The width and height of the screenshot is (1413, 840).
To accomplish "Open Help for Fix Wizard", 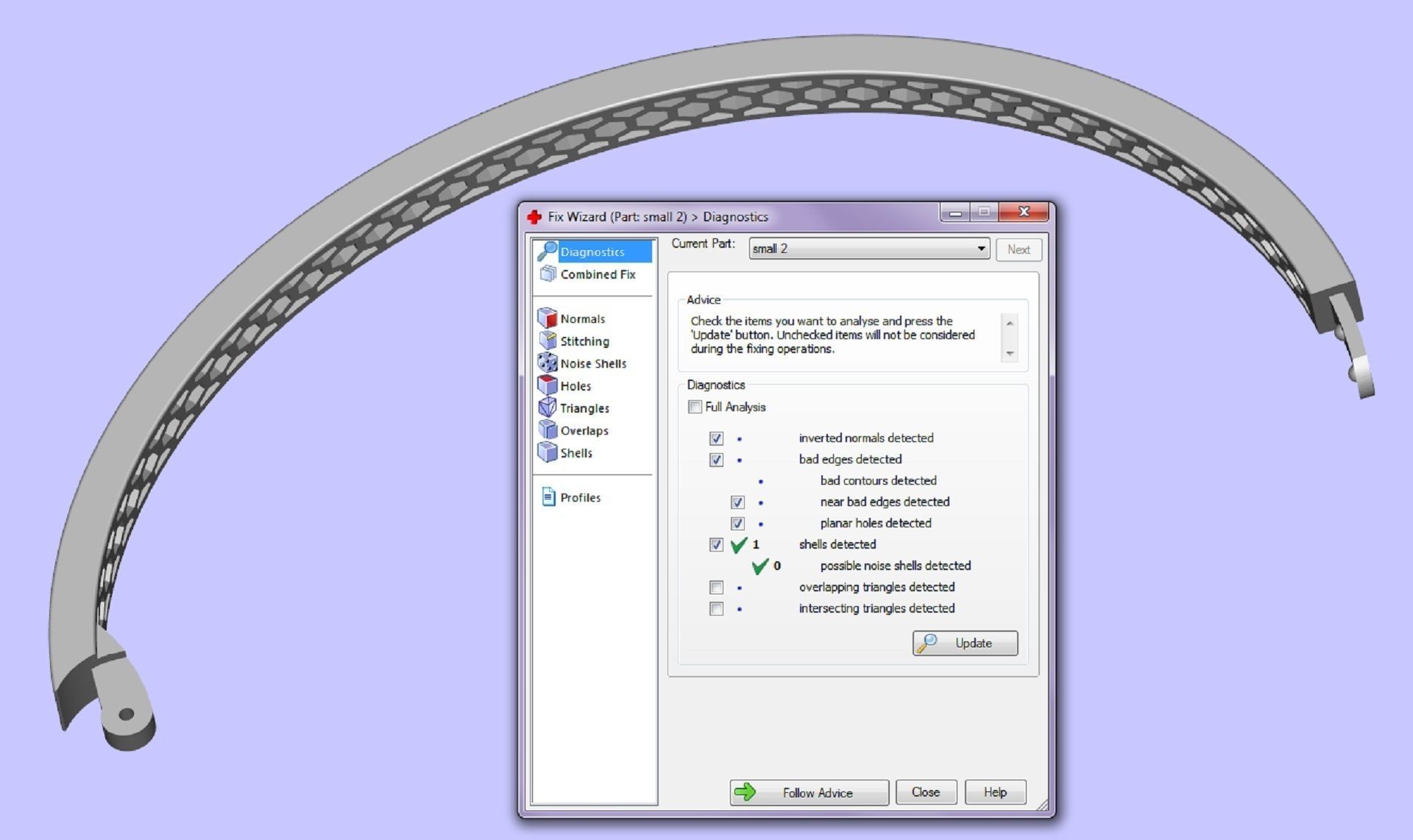I will (x=995, y=792).
